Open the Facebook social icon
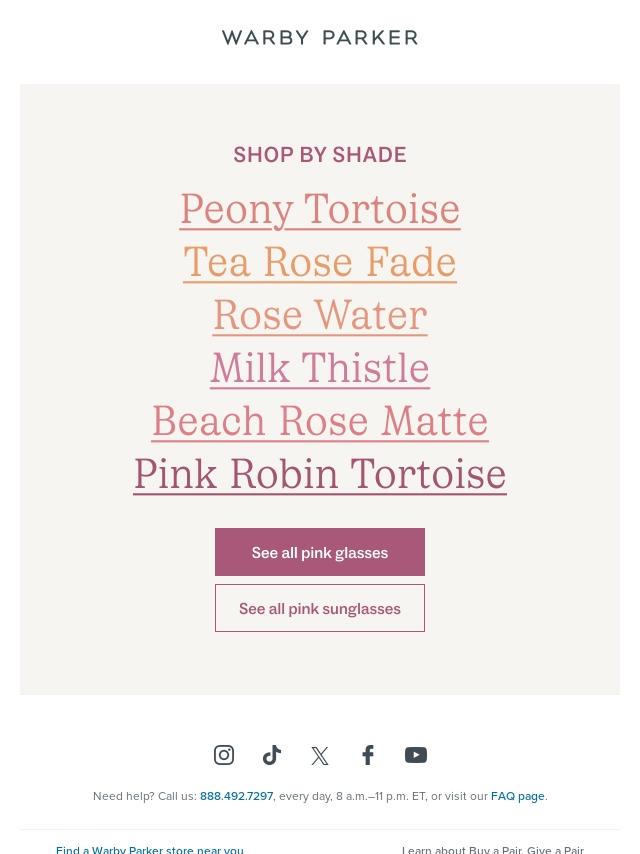640x854 pixels. [368, 755]
